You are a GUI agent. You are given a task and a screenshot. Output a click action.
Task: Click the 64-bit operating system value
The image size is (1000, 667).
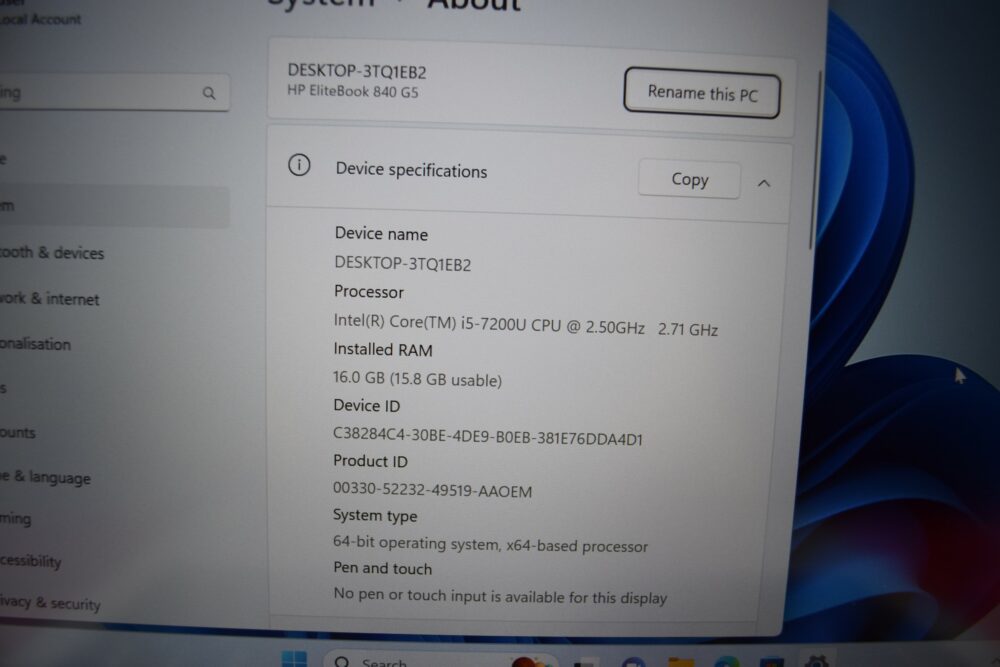[490, 544]
